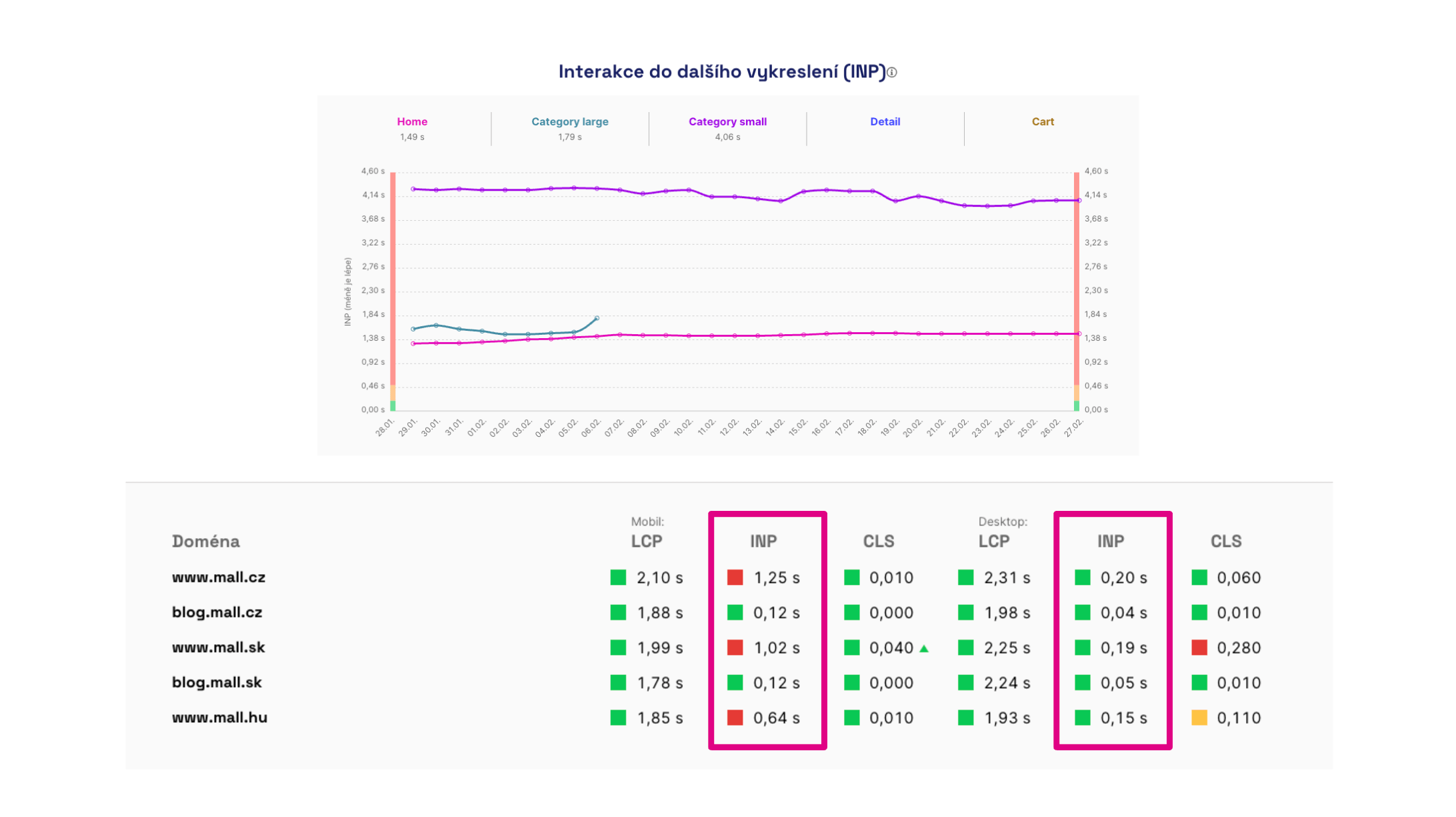Toggle the Home series in chart legend
The width and height of the screenshot is (1456, 817).
click(412, 121)
